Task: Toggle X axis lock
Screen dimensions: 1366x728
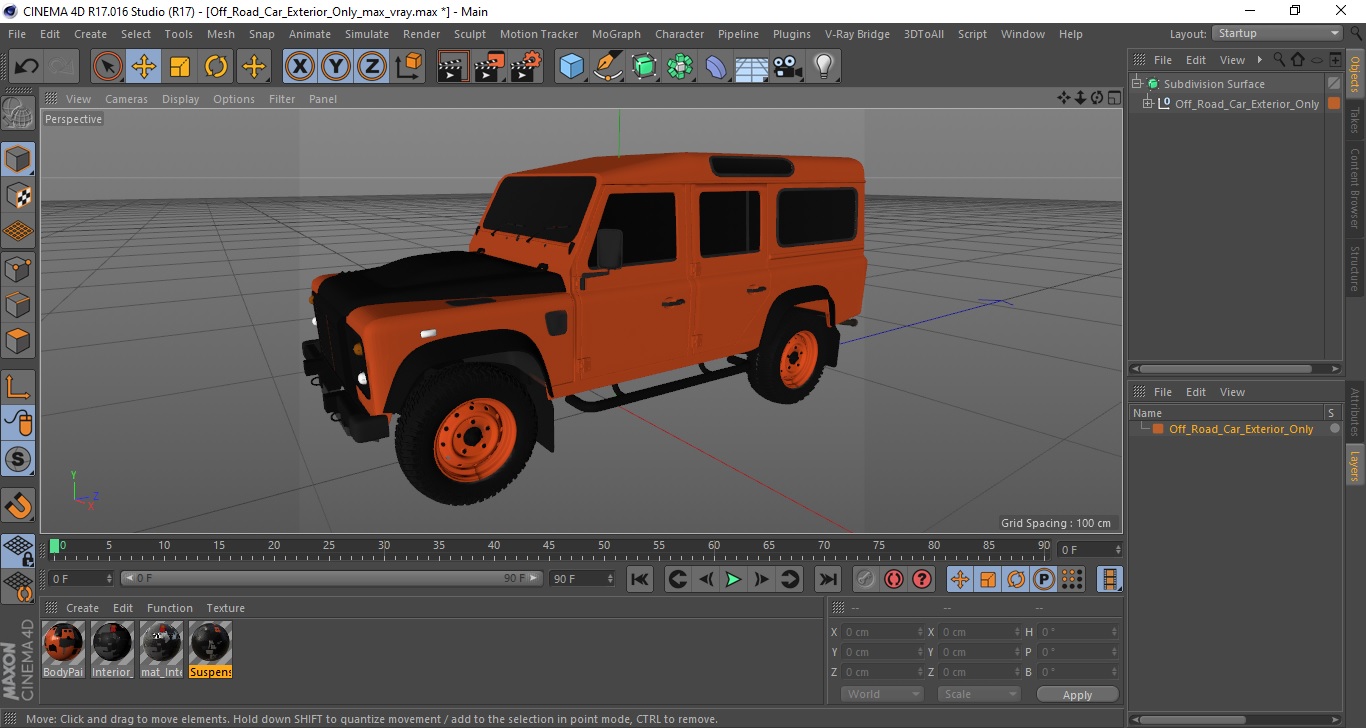Action: pyautogui.click(x=300, y=67)
